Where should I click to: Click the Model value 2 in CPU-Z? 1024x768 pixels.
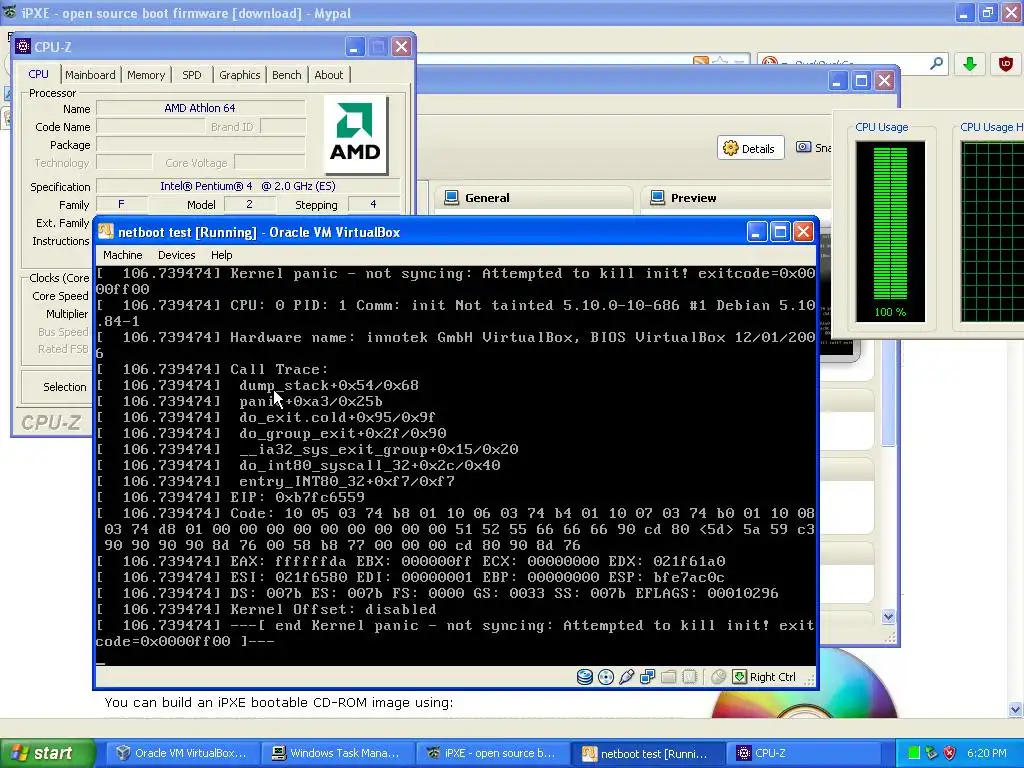pos(249,204)
